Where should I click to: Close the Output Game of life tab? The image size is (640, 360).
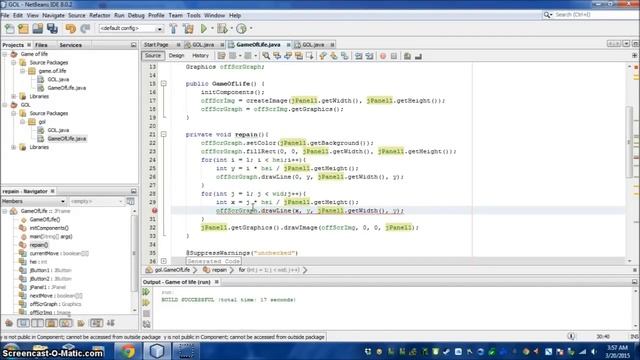[217, 282]
